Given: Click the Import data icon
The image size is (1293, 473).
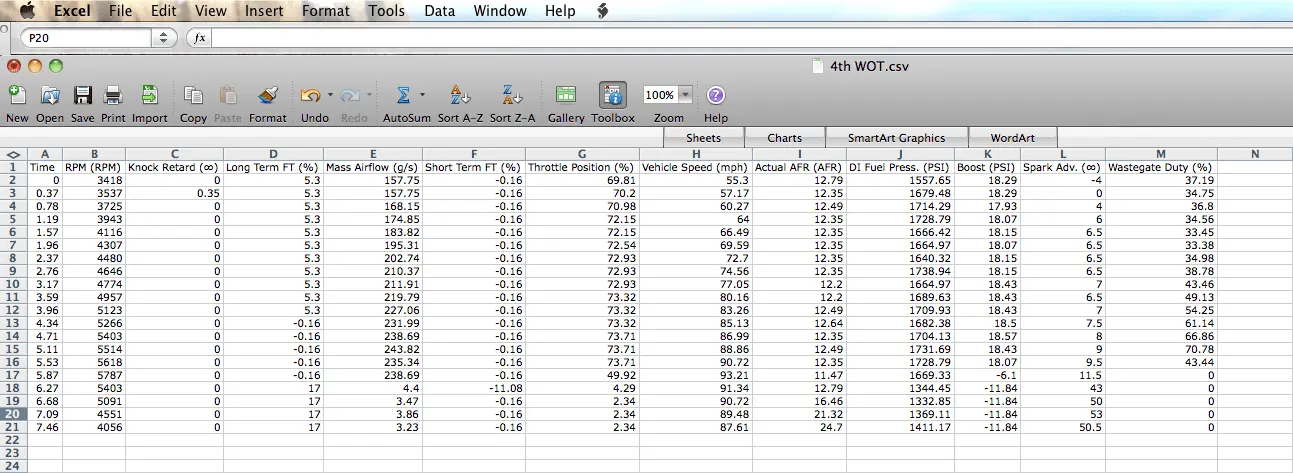Looking at the screenshot, I should tap(150, 96).
